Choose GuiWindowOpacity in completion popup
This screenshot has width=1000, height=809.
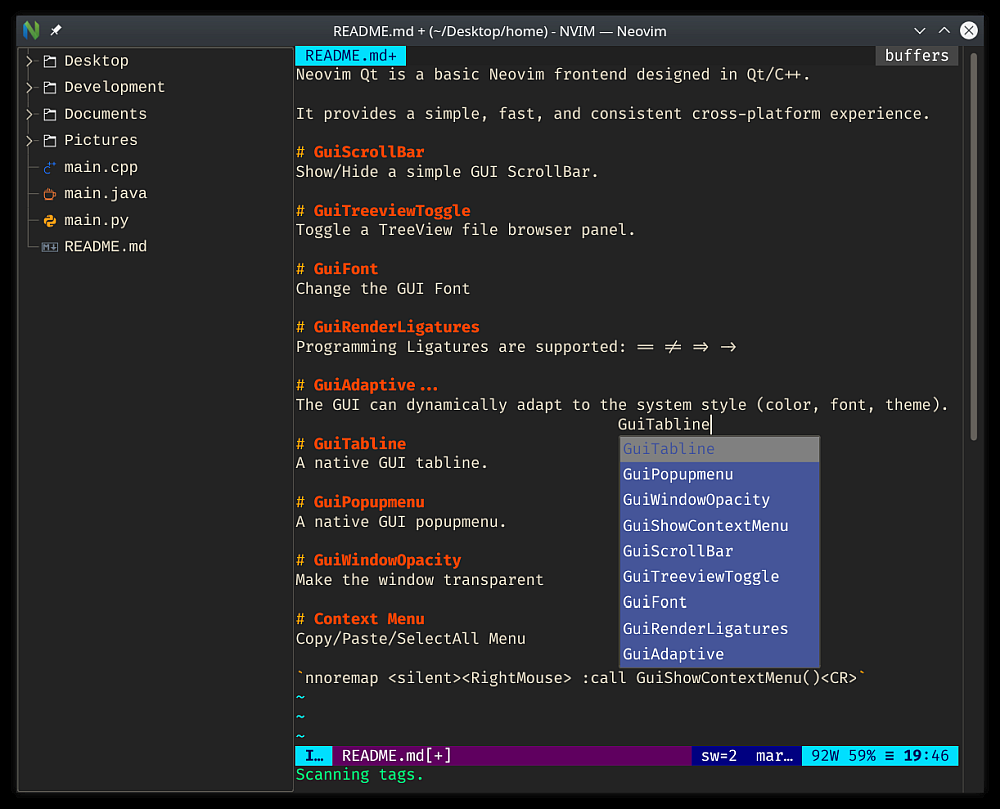(719, 500)
